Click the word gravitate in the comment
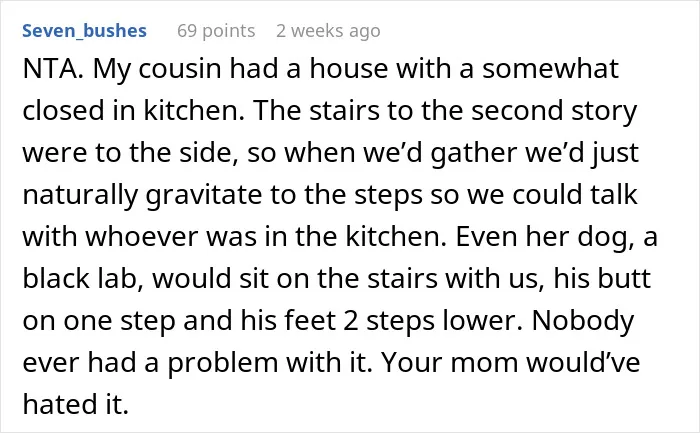Screen dimensions: 700x433 204,195
